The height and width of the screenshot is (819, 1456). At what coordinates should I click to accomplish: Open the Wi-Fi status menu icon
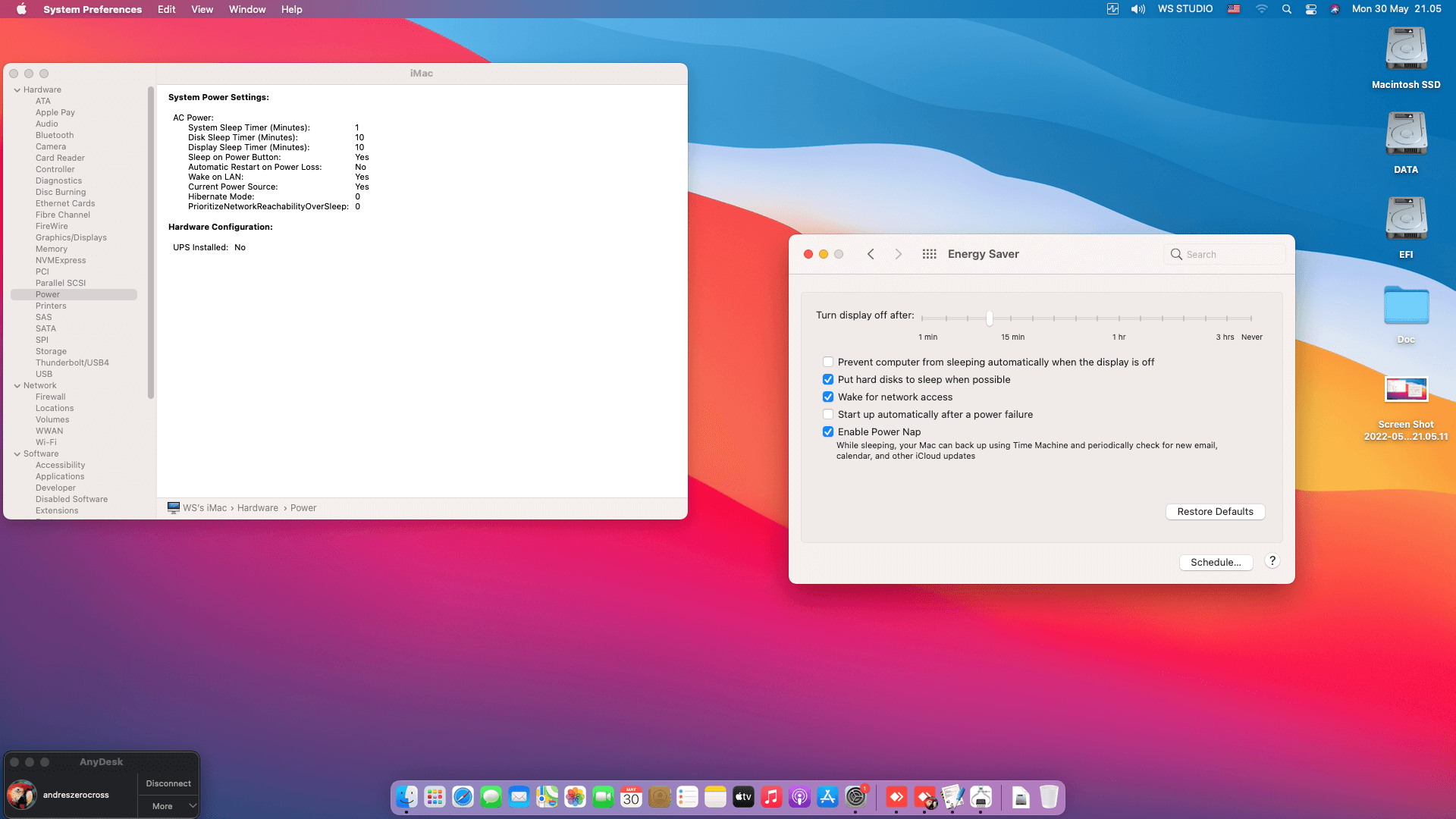(1262, 9)
